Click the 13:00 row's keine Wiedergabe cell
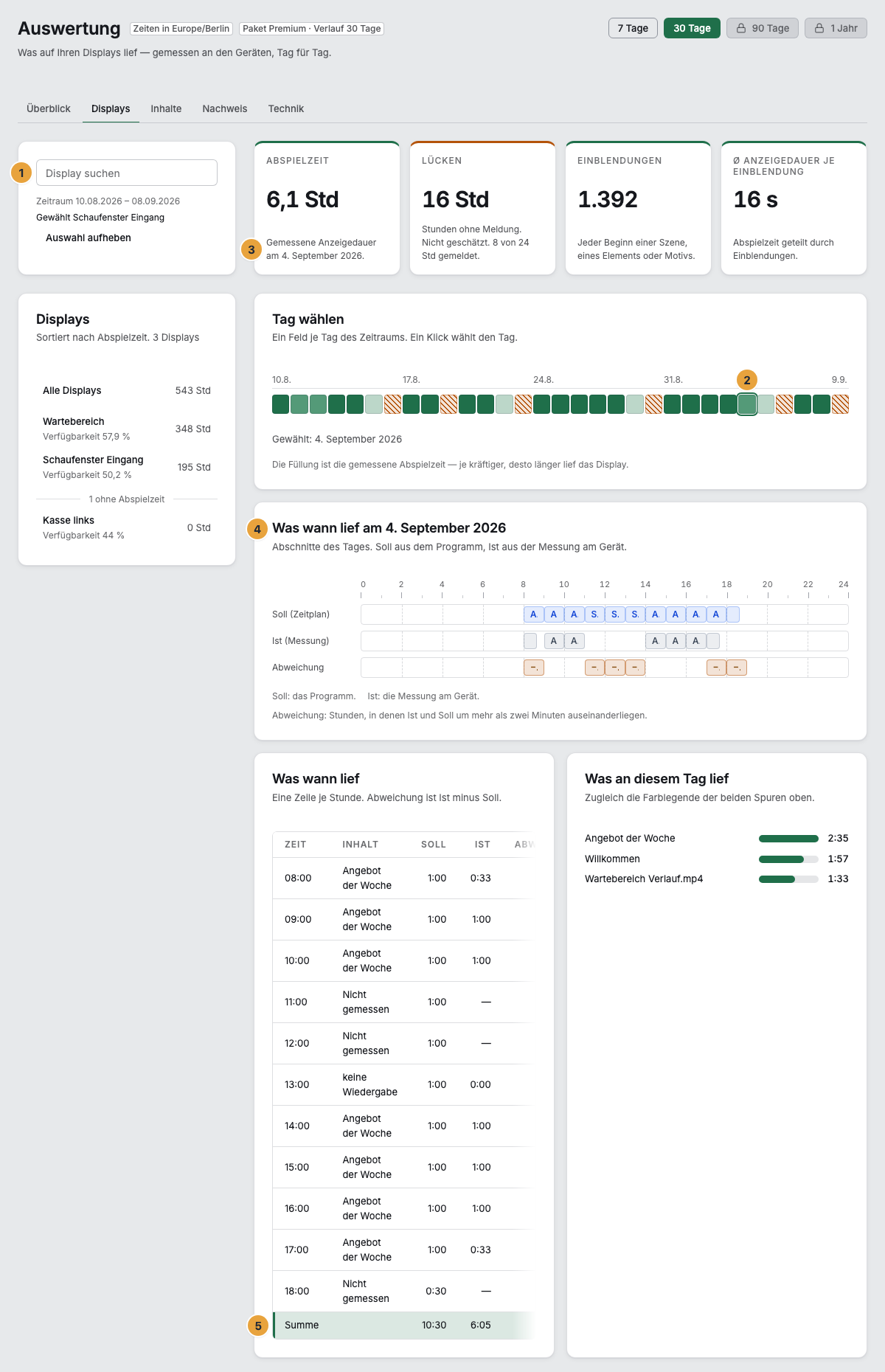Viewport: 885px width, 1372px height. [370, 1084]
